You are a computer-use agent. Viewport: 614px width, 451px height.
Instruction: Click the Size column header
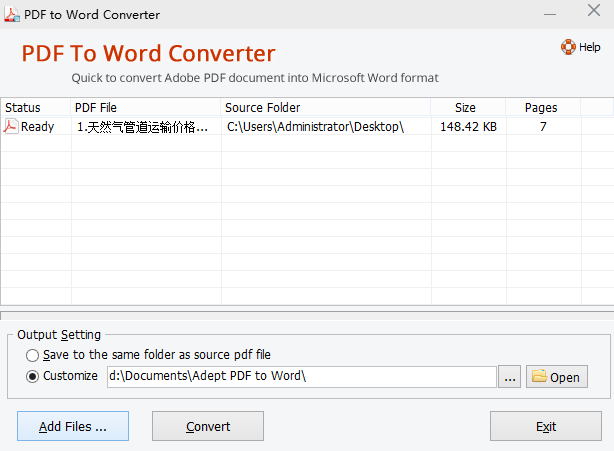(466, 107)
